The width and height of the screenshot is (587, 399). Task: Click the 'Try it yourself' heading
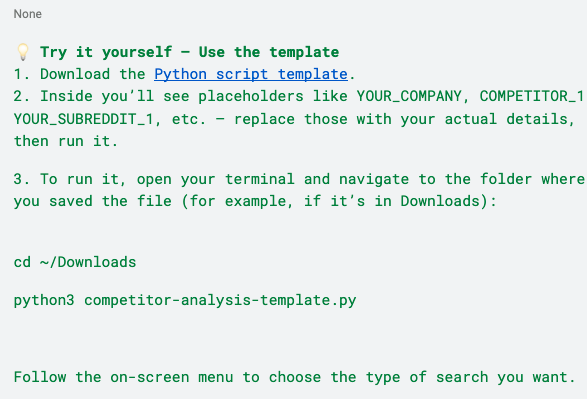tap(106, 52)
